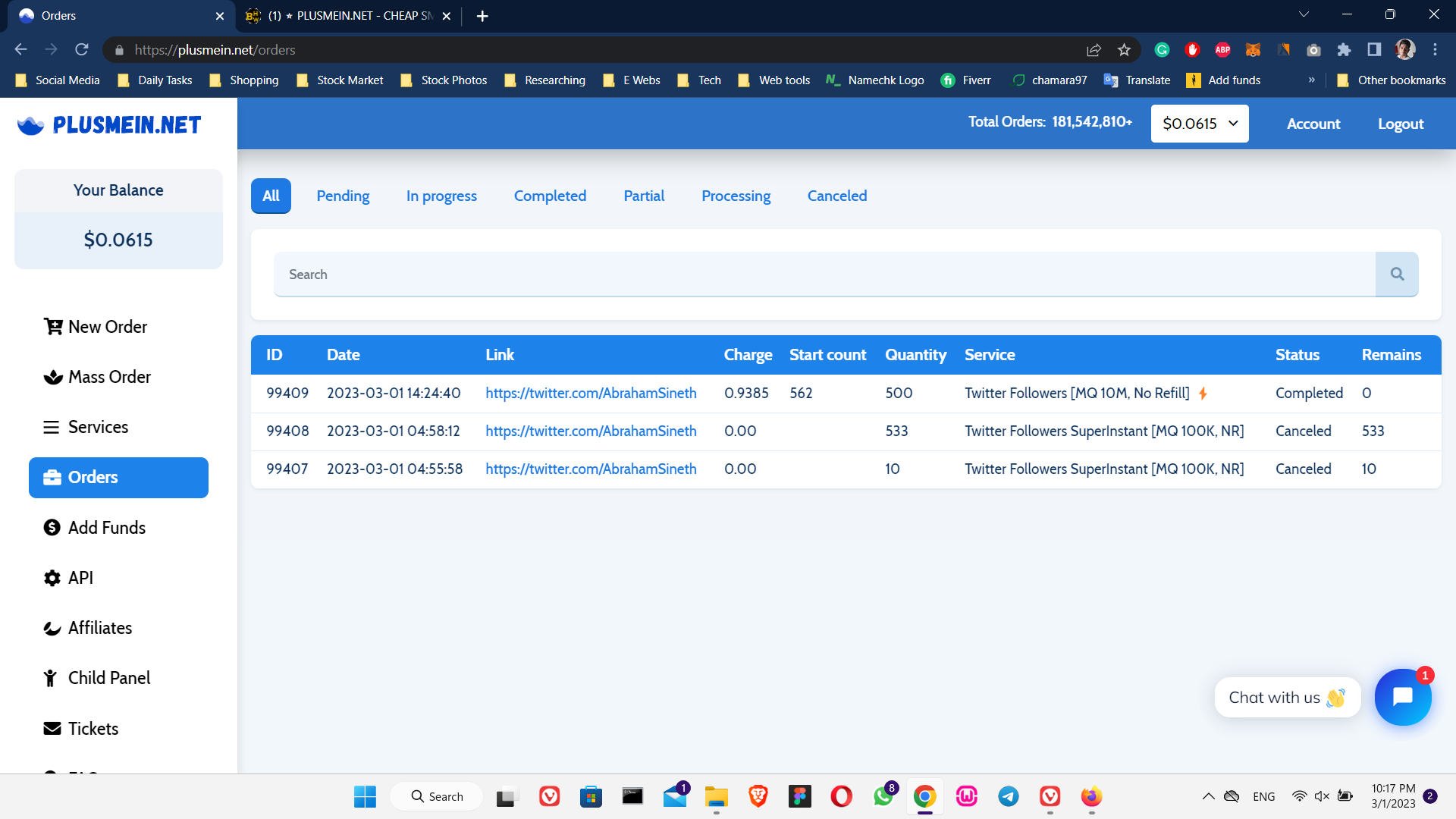This screenshot has width=1456, height=819.
Task: Open Firefox from the taskbar
Action: click(1091, 796)
